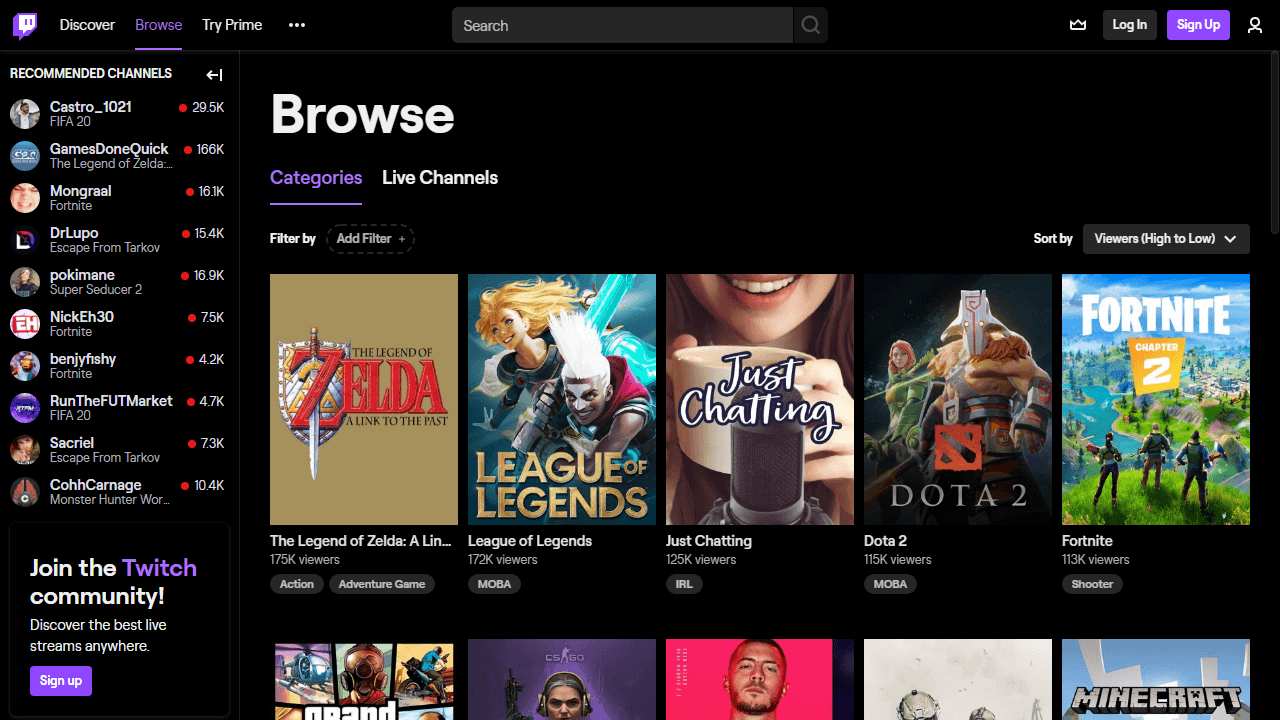1280x720 pixels.
Task: Open the Legend of Zelda category cover
Action: (x=364, y=400)
